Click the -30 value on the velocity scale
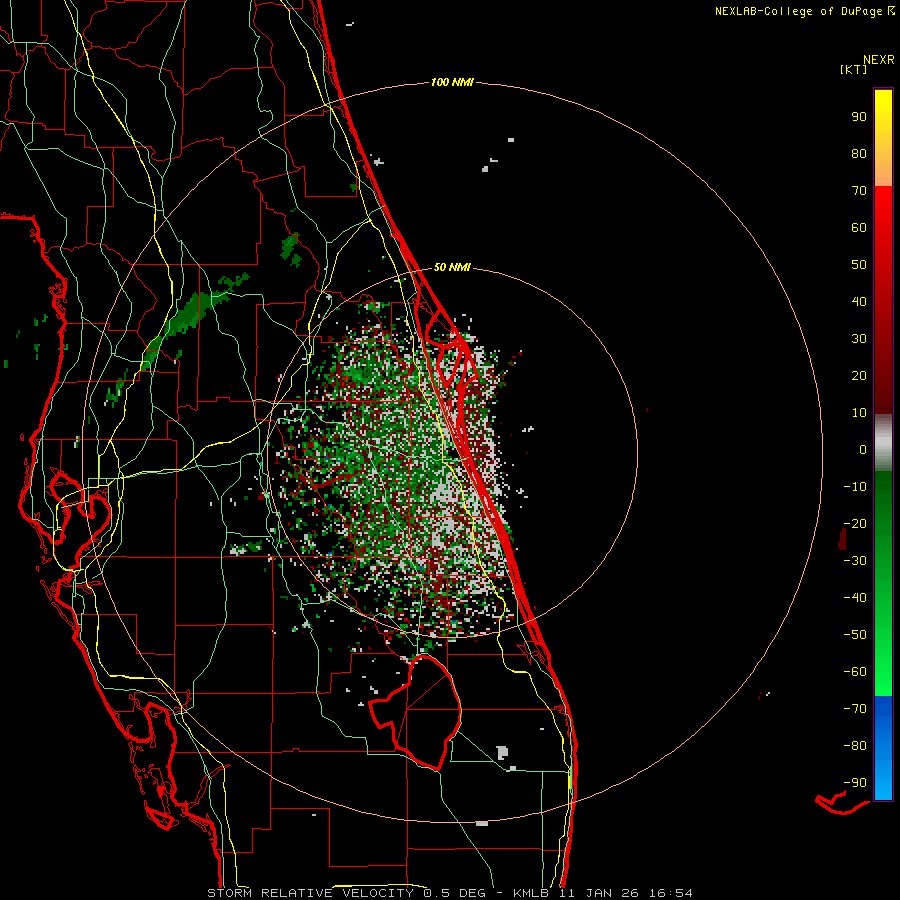 tap(855, 561)
